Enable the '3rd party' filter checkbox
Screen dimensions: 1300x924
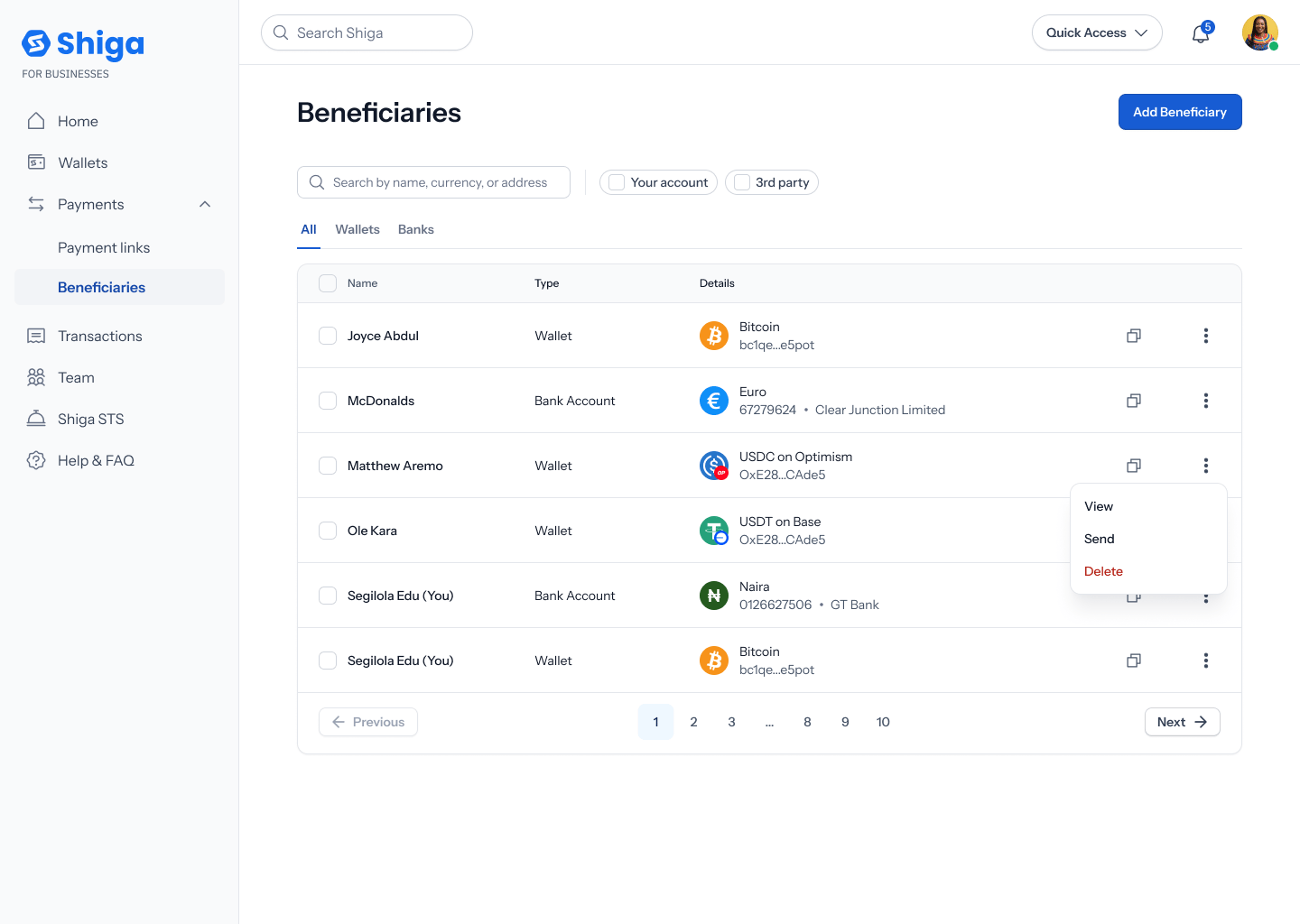(x=742, y=182)
